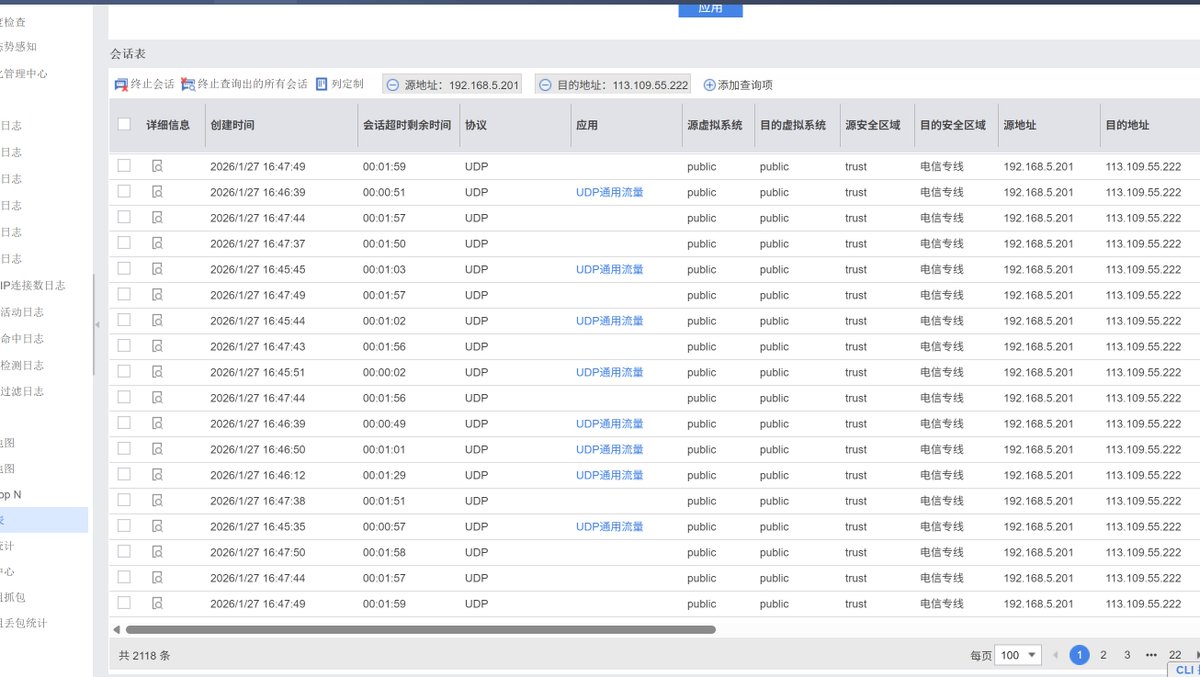The height and width of the screenshot is (677, 1200).
Task: Open the 活动日志 sidebar item
Action: click(22, 312)
